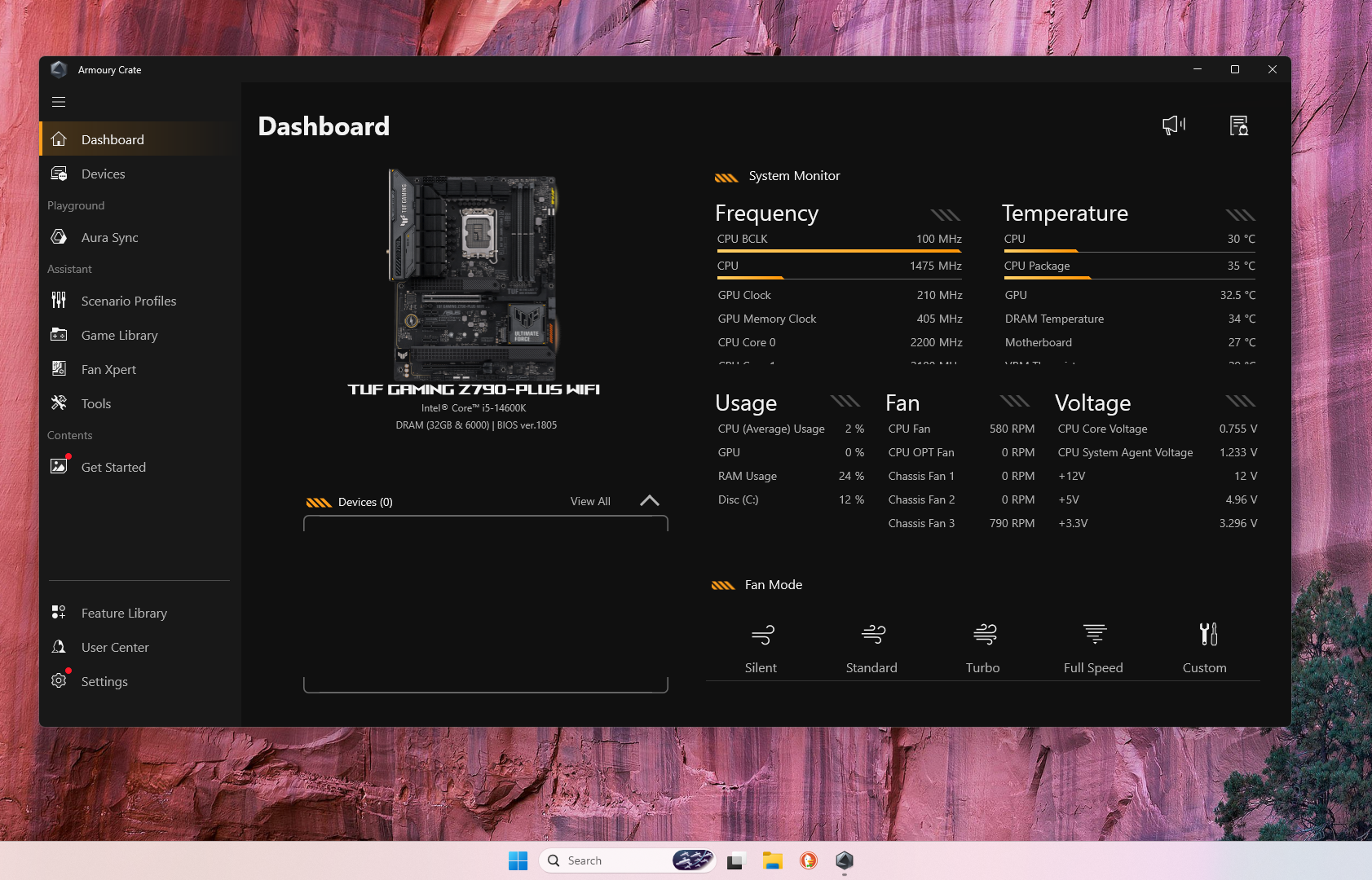Click the RAM Usage row

(x=791, y=476)
